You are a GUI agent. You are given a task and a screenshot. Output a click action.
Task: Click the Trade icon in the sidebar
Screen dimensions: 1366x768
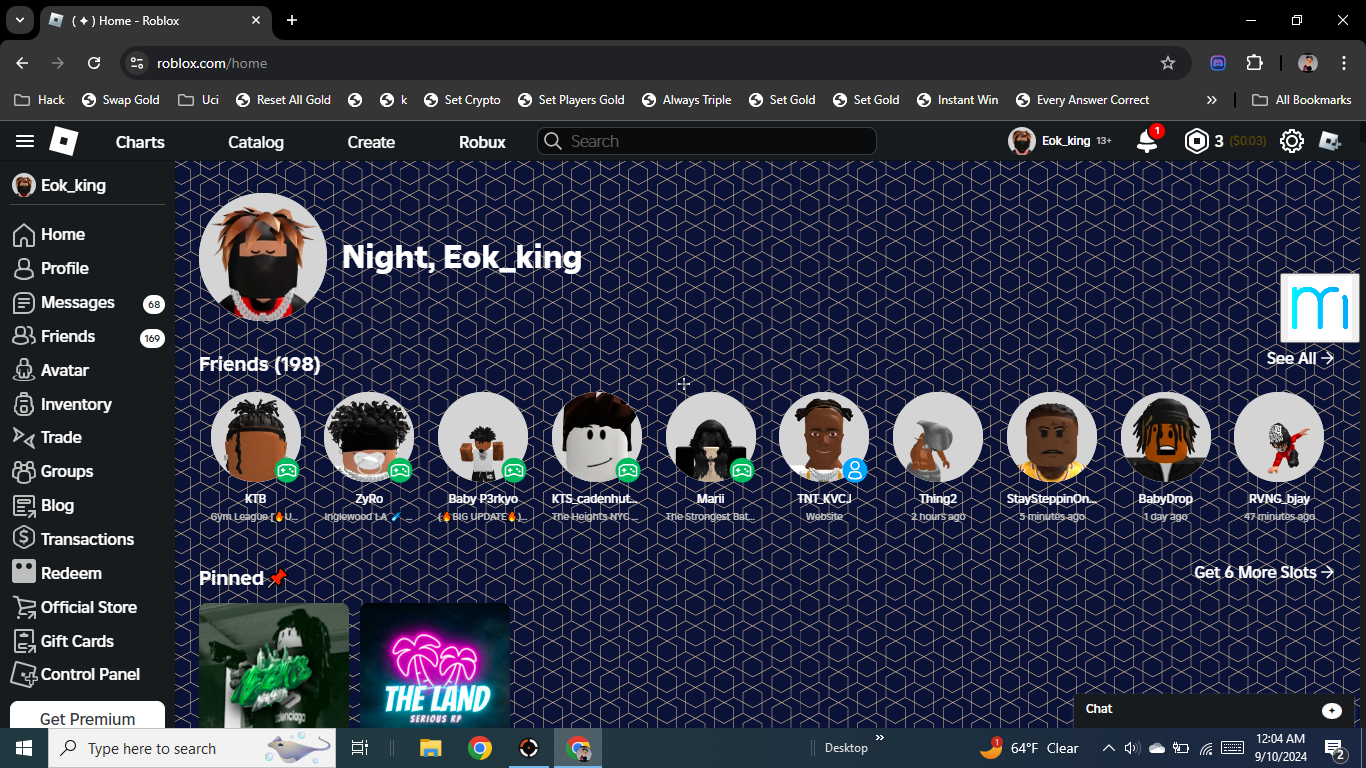point(24,437)
